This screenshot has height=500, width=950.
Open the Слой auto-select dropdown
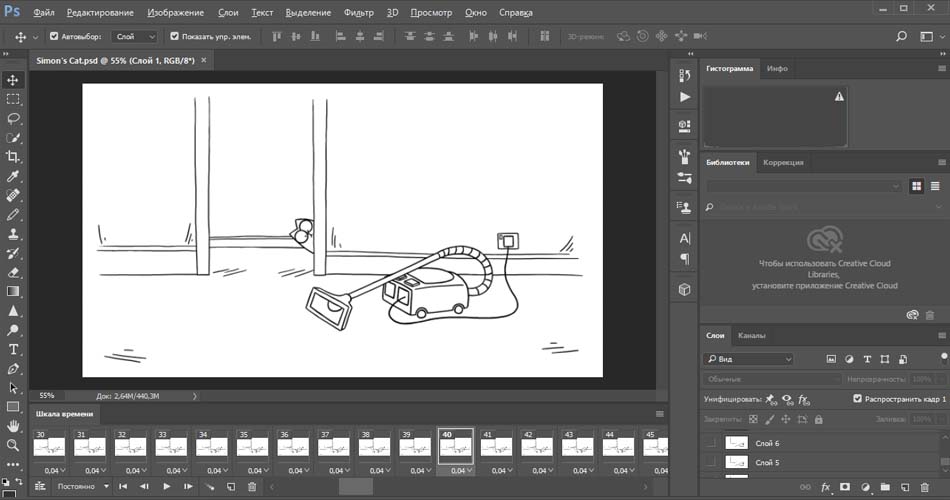[136, 36]
